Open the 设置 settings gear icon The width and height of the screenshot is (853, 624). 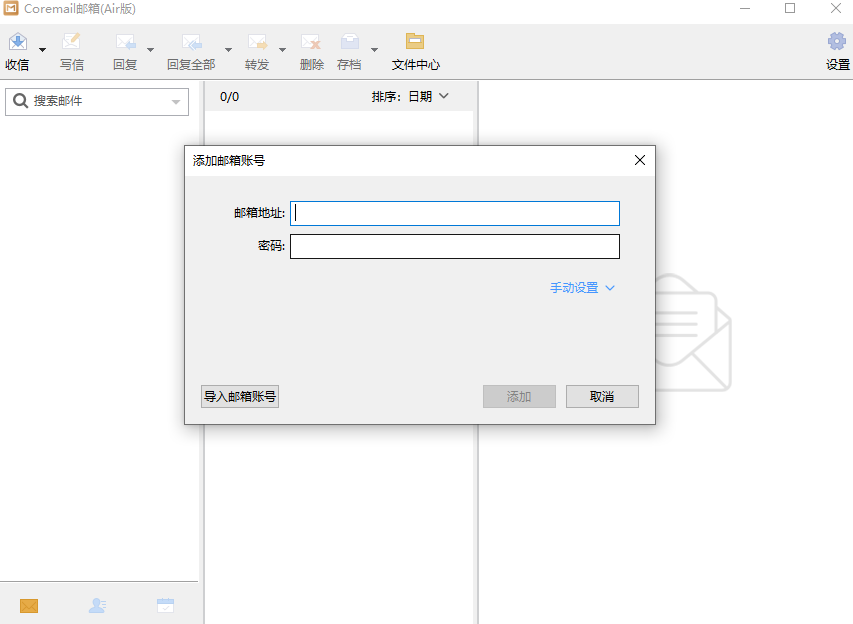pyautogui.click(x=836, y=44)
